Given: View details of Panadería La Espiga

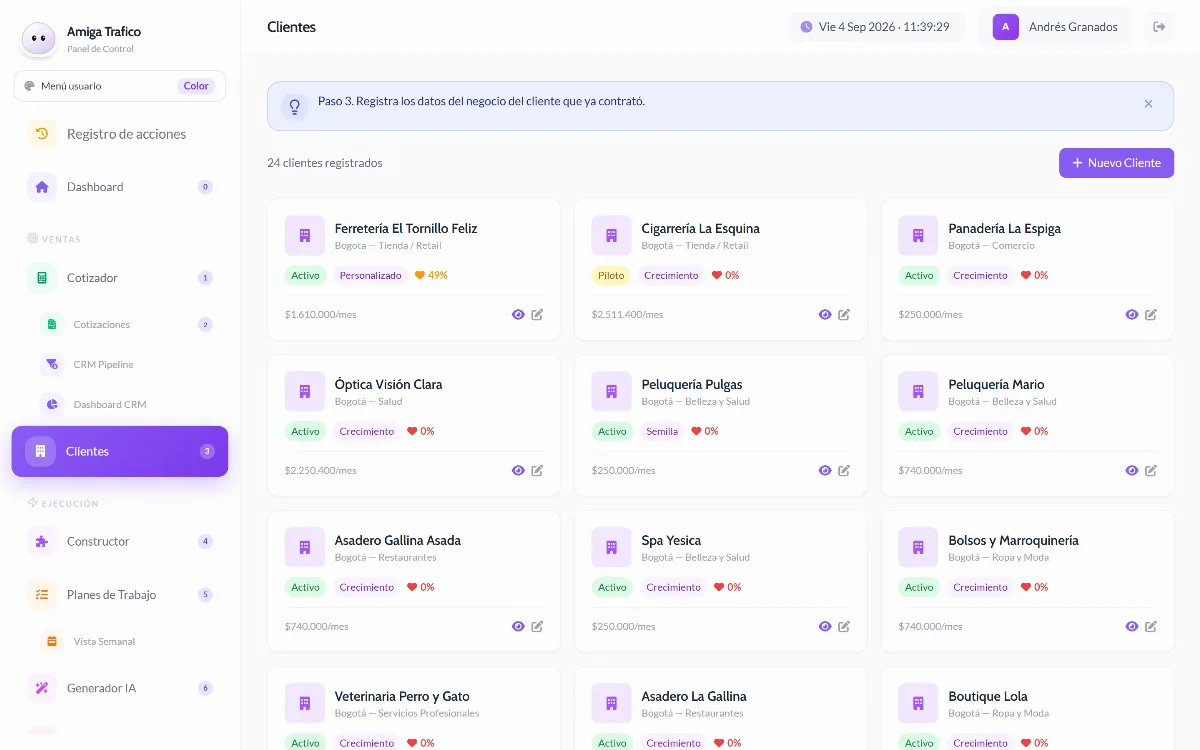Looking at the screenshot, I should pos(1132,314).
